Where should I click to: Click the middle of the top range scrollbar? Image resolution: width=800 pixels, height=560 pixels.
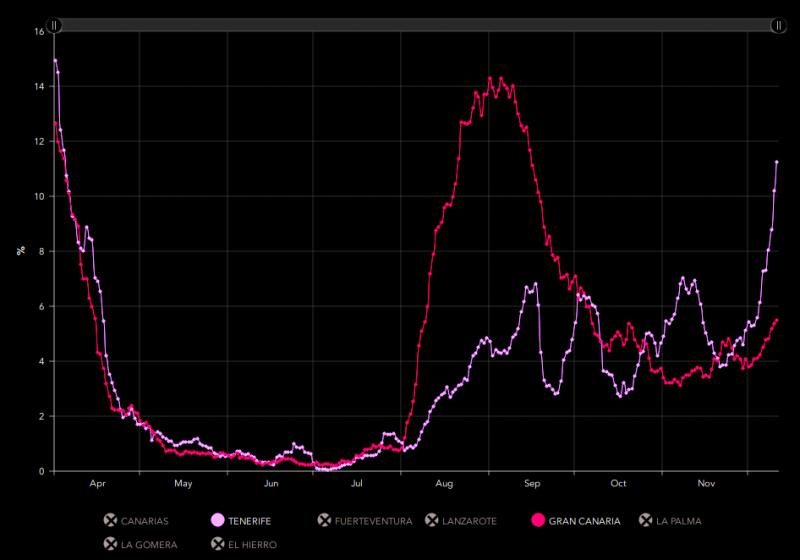click(416, 25)
